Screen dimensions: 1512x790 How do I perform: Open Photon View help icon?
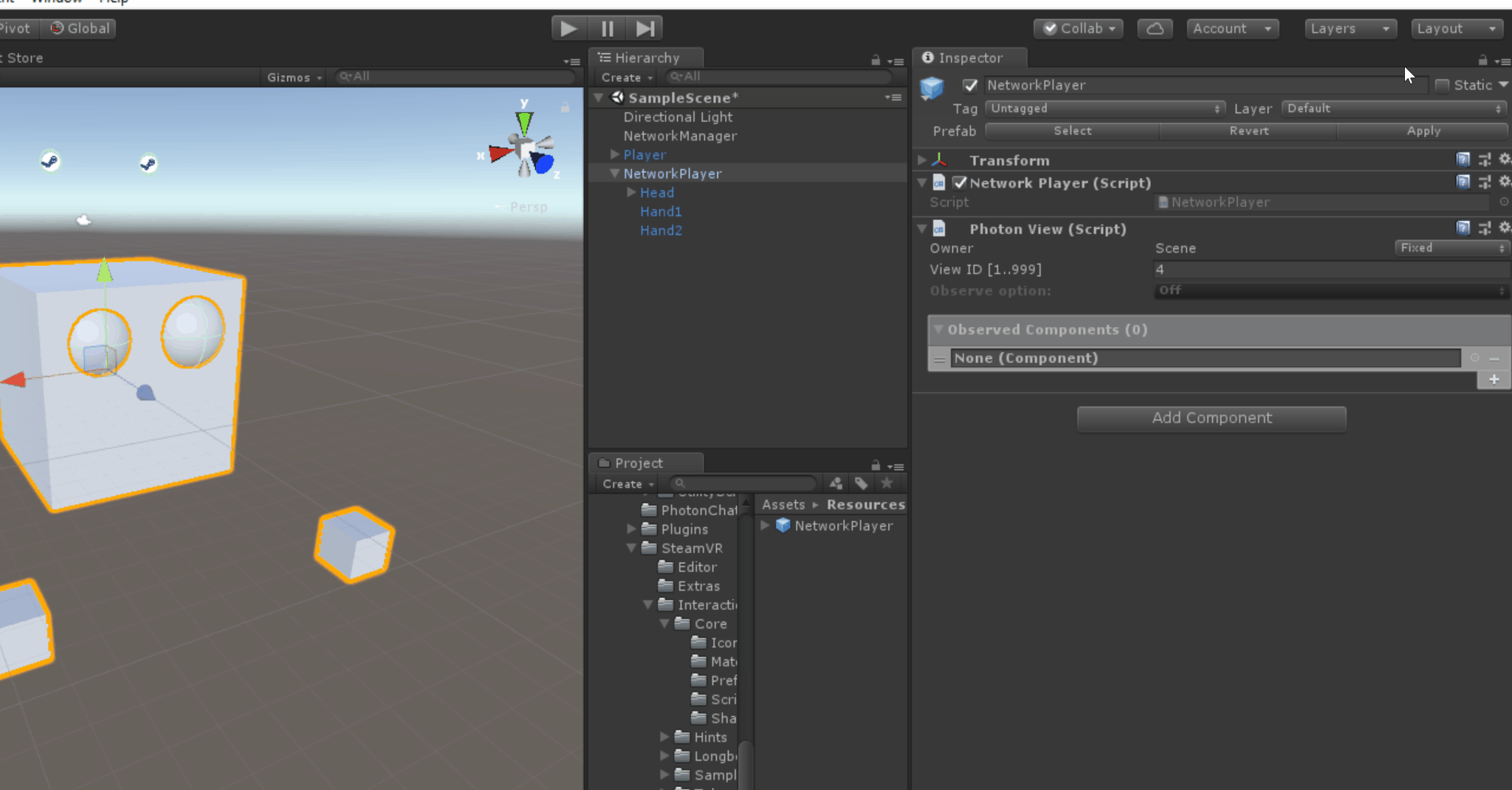pos(1463,228)
